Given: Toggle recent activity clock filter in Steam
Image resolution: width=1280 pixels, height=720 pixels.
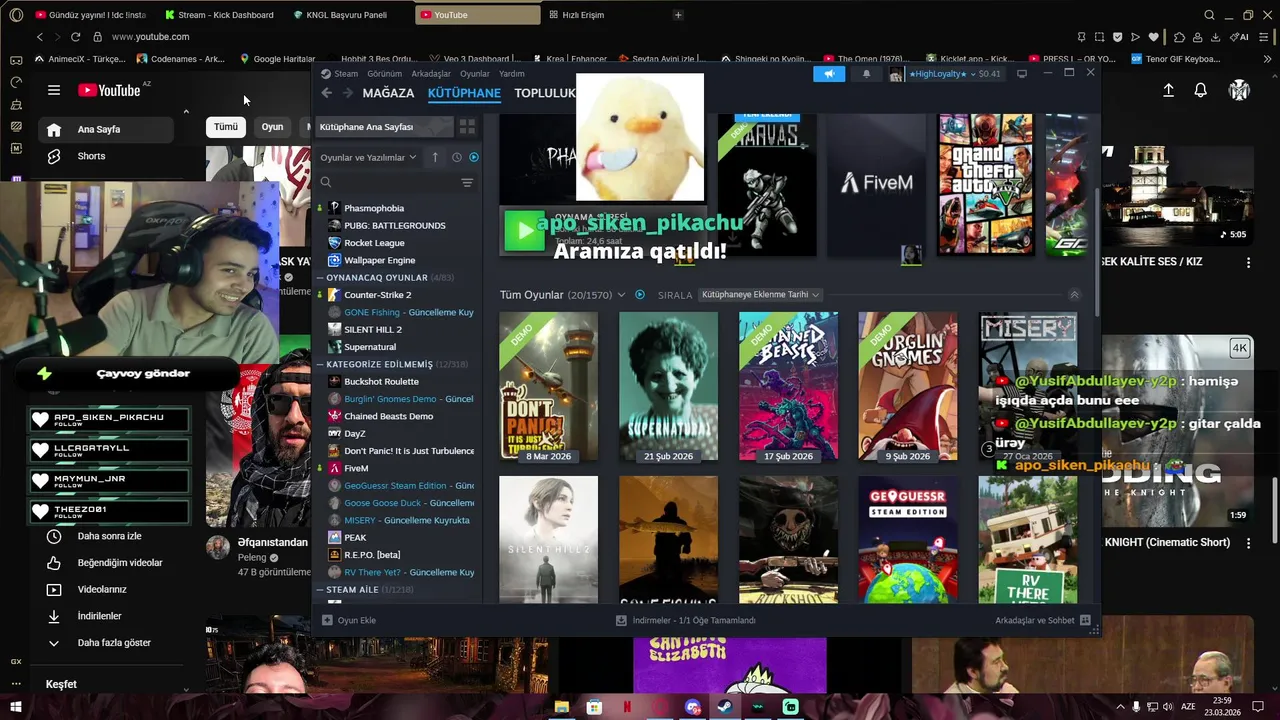Looking at the screenshot, I should click(x=456, y=157).
